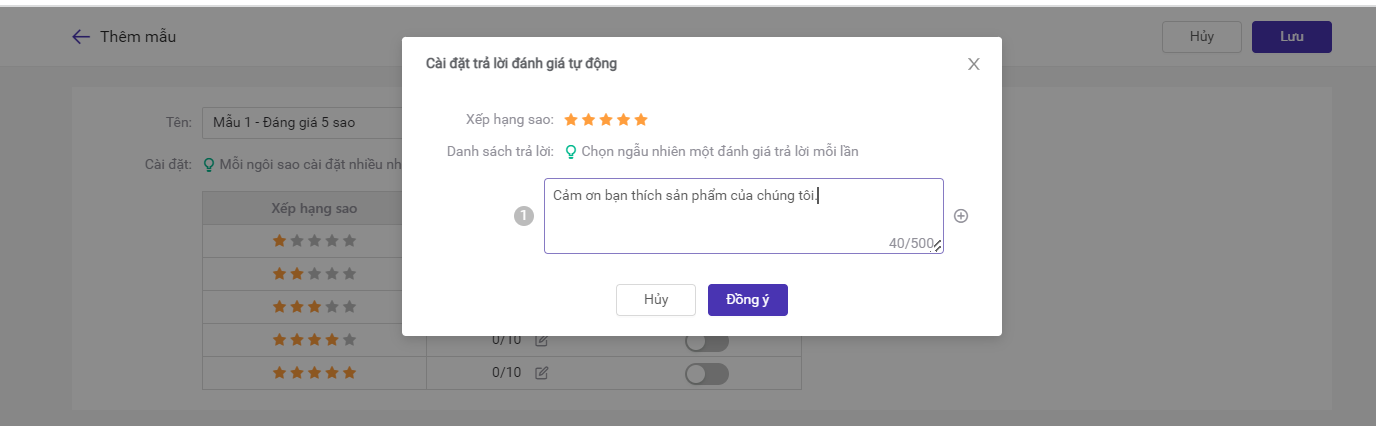Click Hủy in the dialog
The height and width of the screenshot is (426, 1376).
(x=656, y=300)
